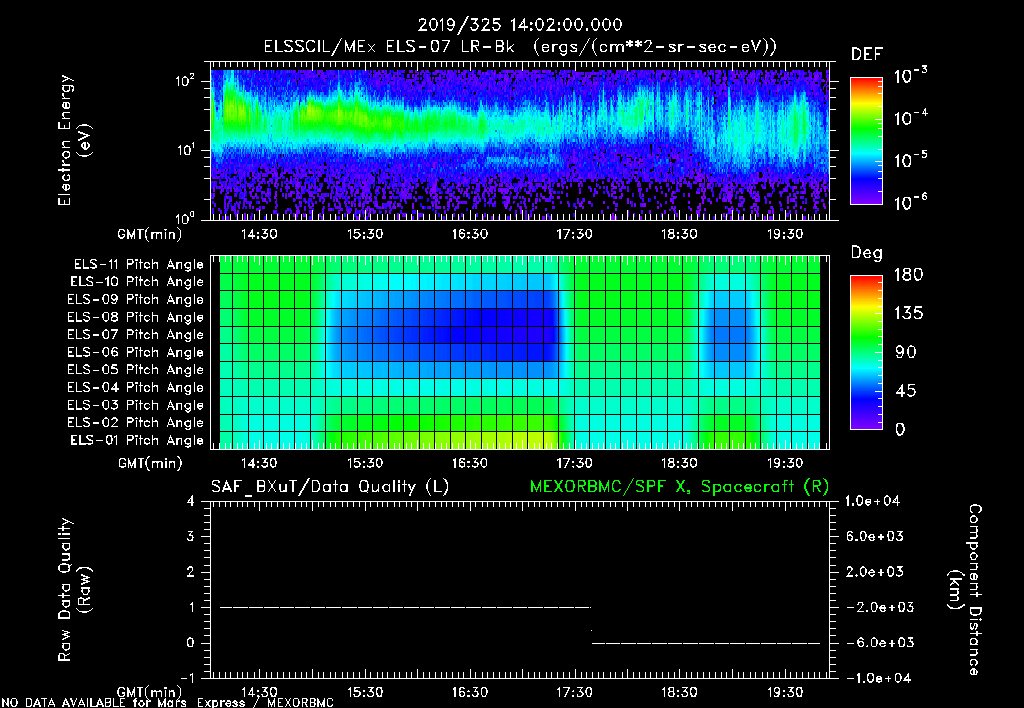Click the Deg color bar label
Image resolution: width=1024 pixels, height=708 pixels.
click(867, 253)
